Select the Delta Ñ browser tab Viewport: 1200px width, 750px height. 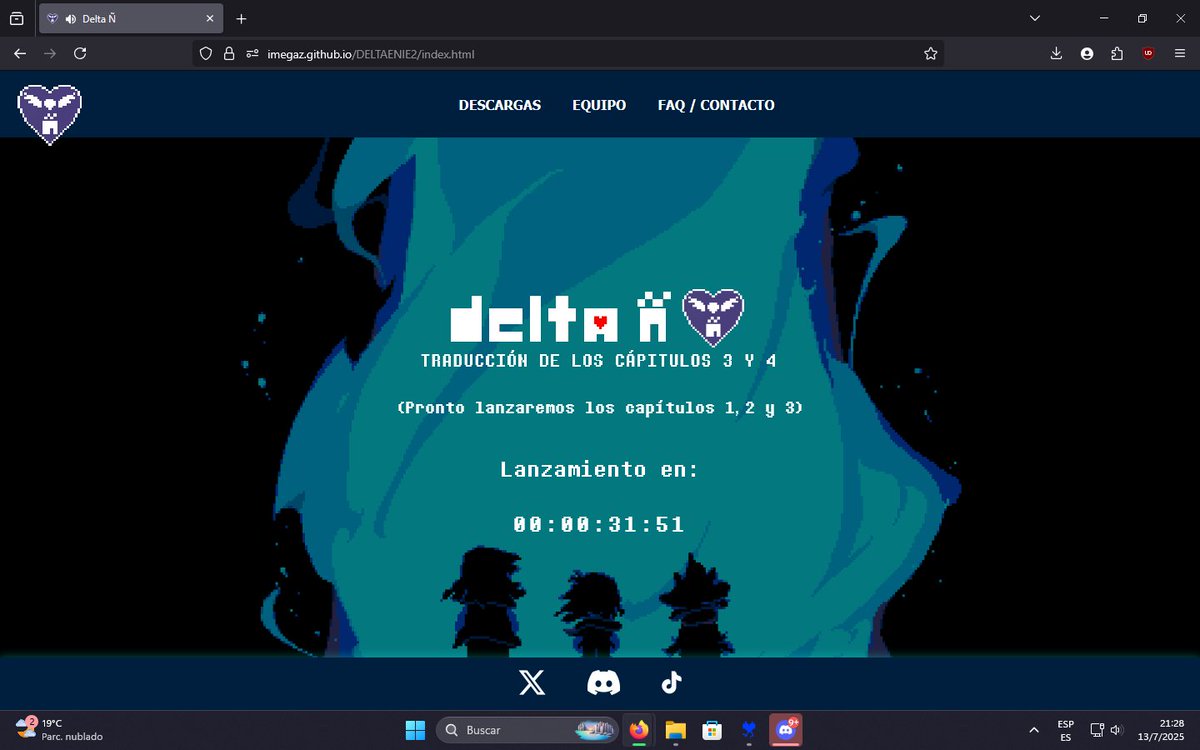132,19
